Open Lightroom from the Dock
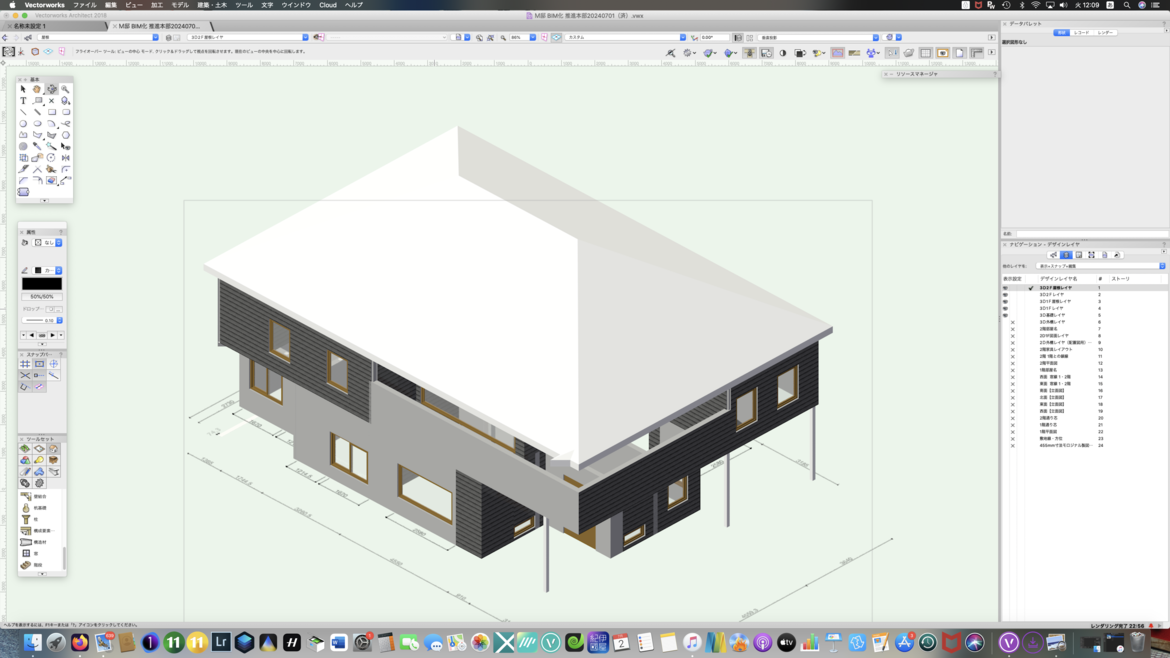 click(x=221, y=643)
